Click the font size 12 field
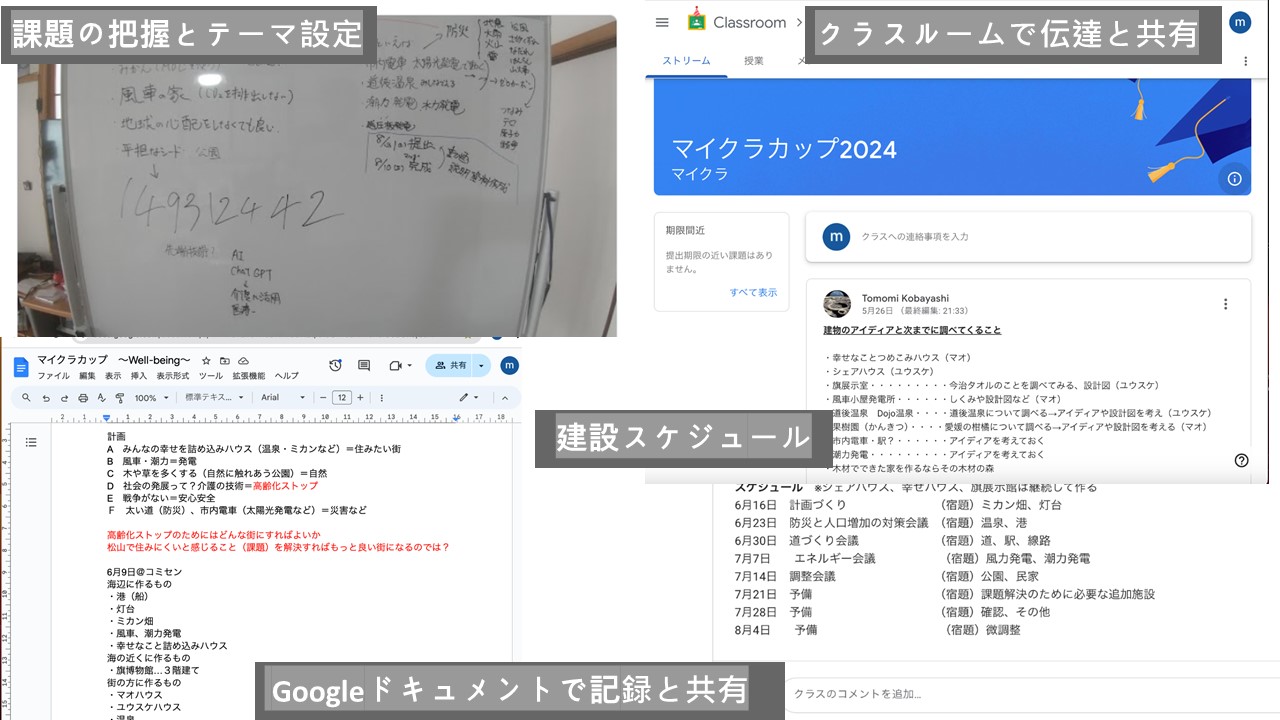The image size is (1280, 720). click(x=341, y=398)
